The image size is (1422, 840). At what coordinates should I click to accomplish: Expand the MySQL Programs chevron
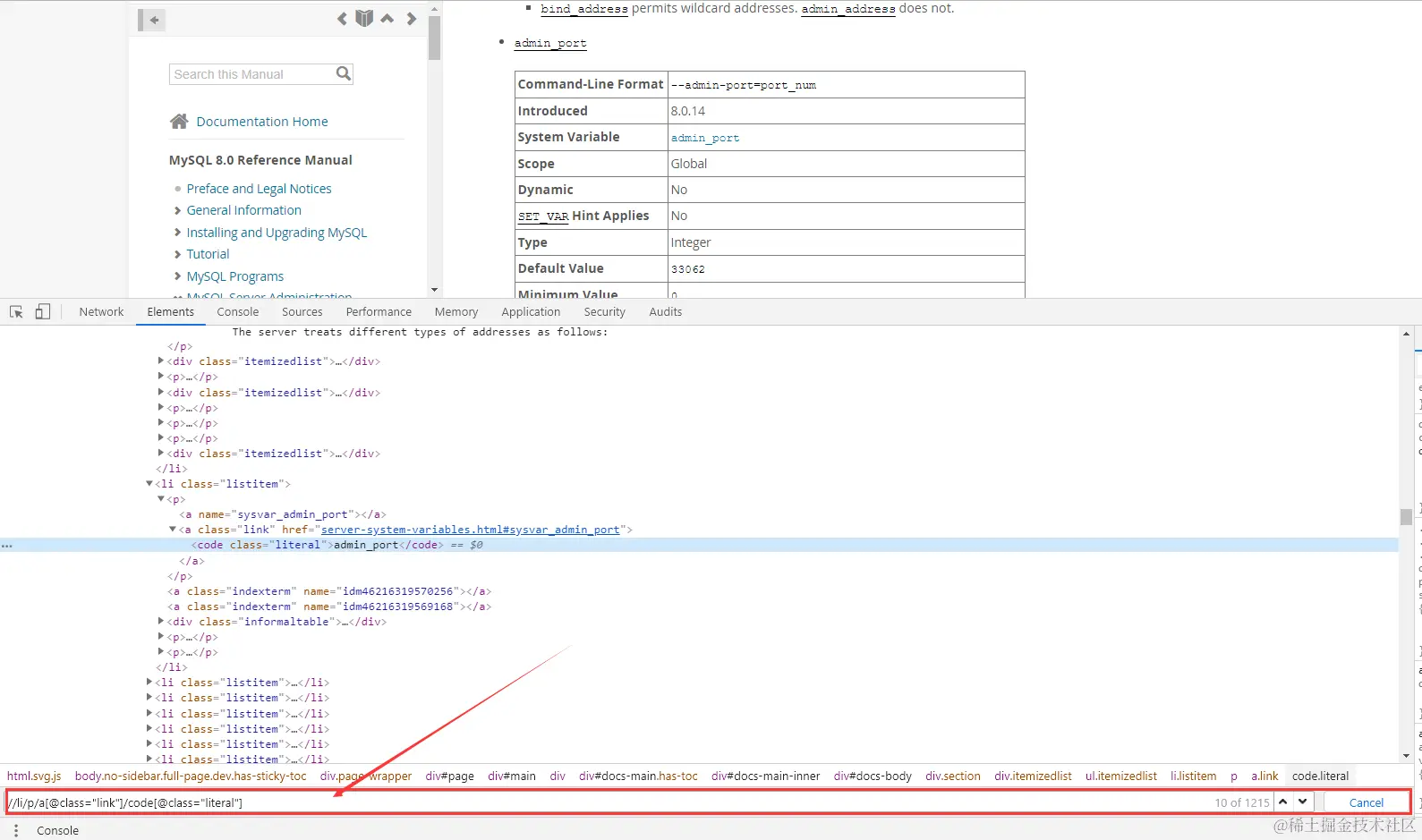177,276
